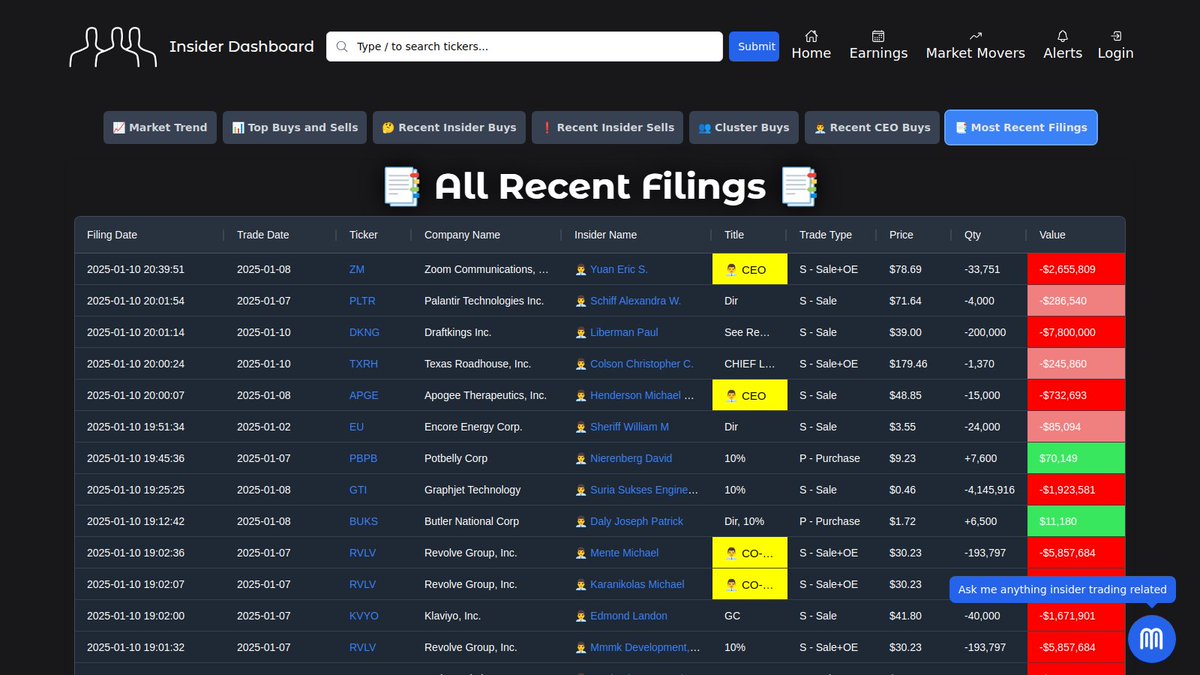Open the DKNG ticker link
The width and height of the screenshot is (1200, 675).
(x=364, y=333)
